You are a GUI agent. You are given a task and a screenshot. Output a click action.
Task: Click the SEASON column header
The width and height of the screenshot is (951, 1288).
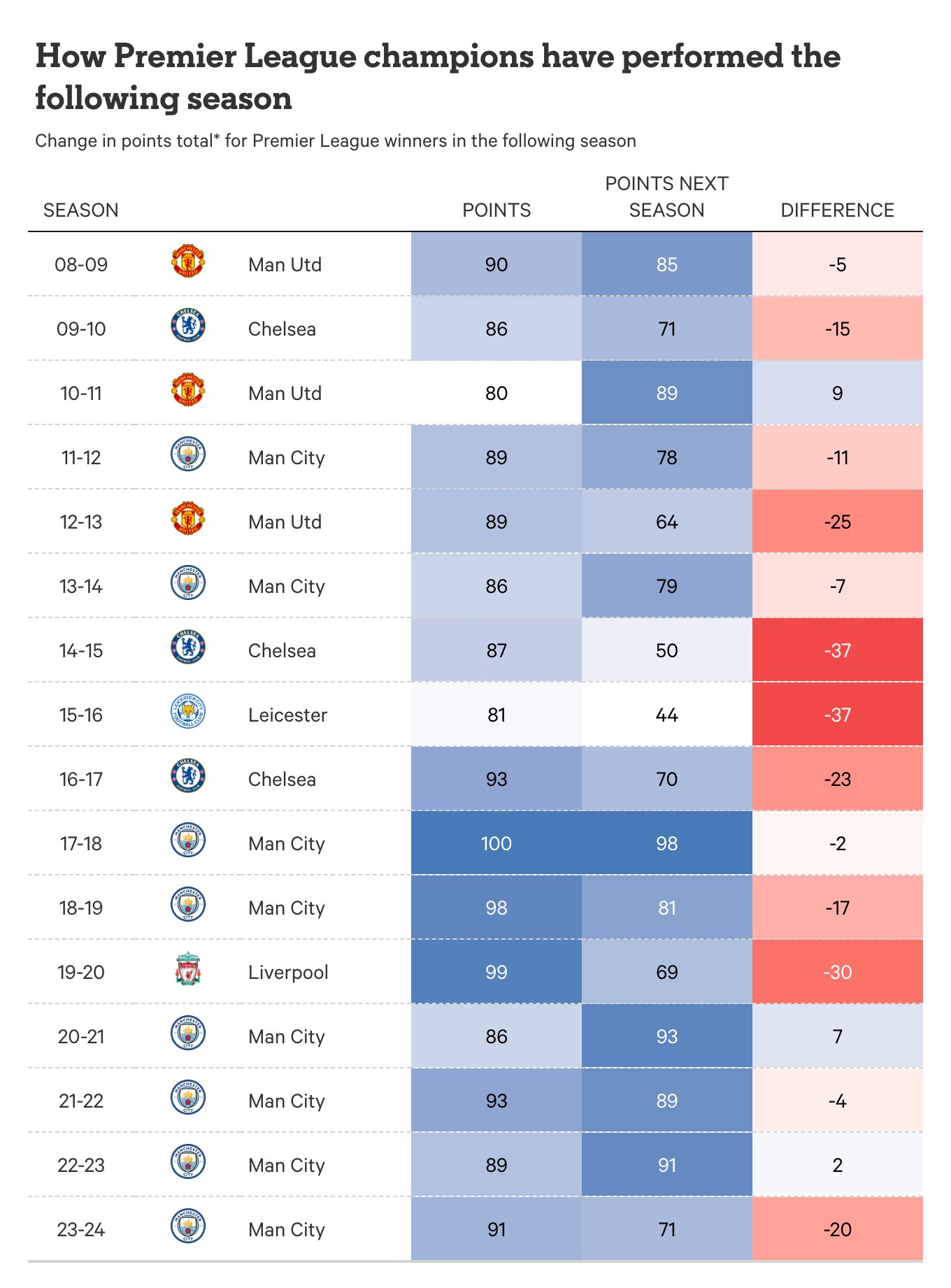click(81, 210)
